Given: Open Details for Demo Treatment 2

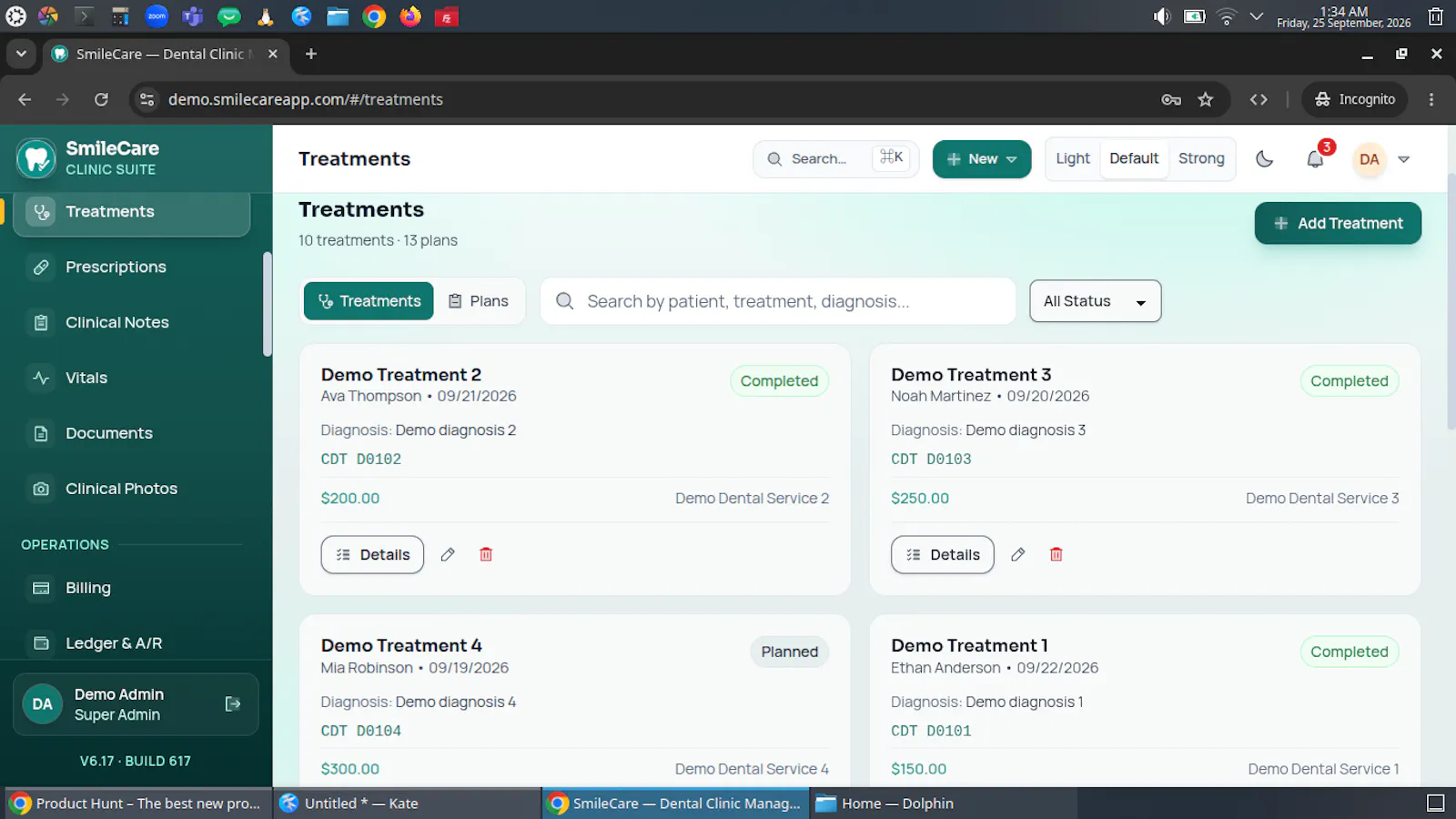Looking at the screenshot, I should pyautogui.click(x=372, y=554).
